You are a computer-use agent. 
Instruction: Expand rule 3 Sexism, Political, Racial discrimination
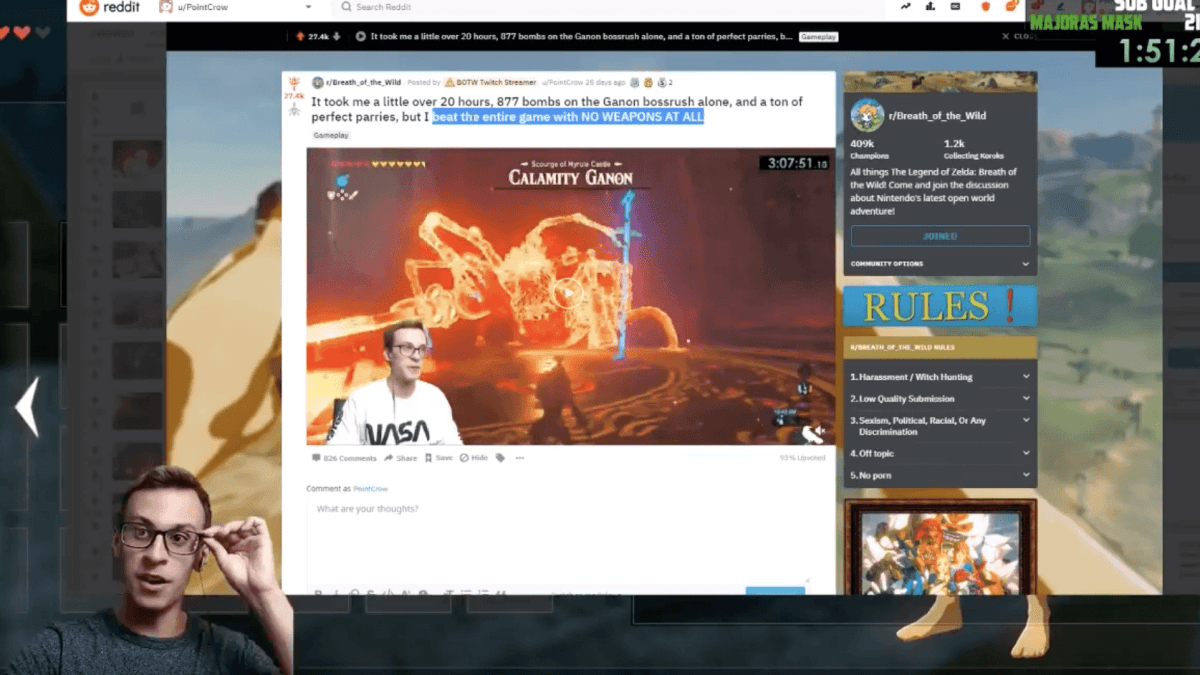tap(940, 426)
